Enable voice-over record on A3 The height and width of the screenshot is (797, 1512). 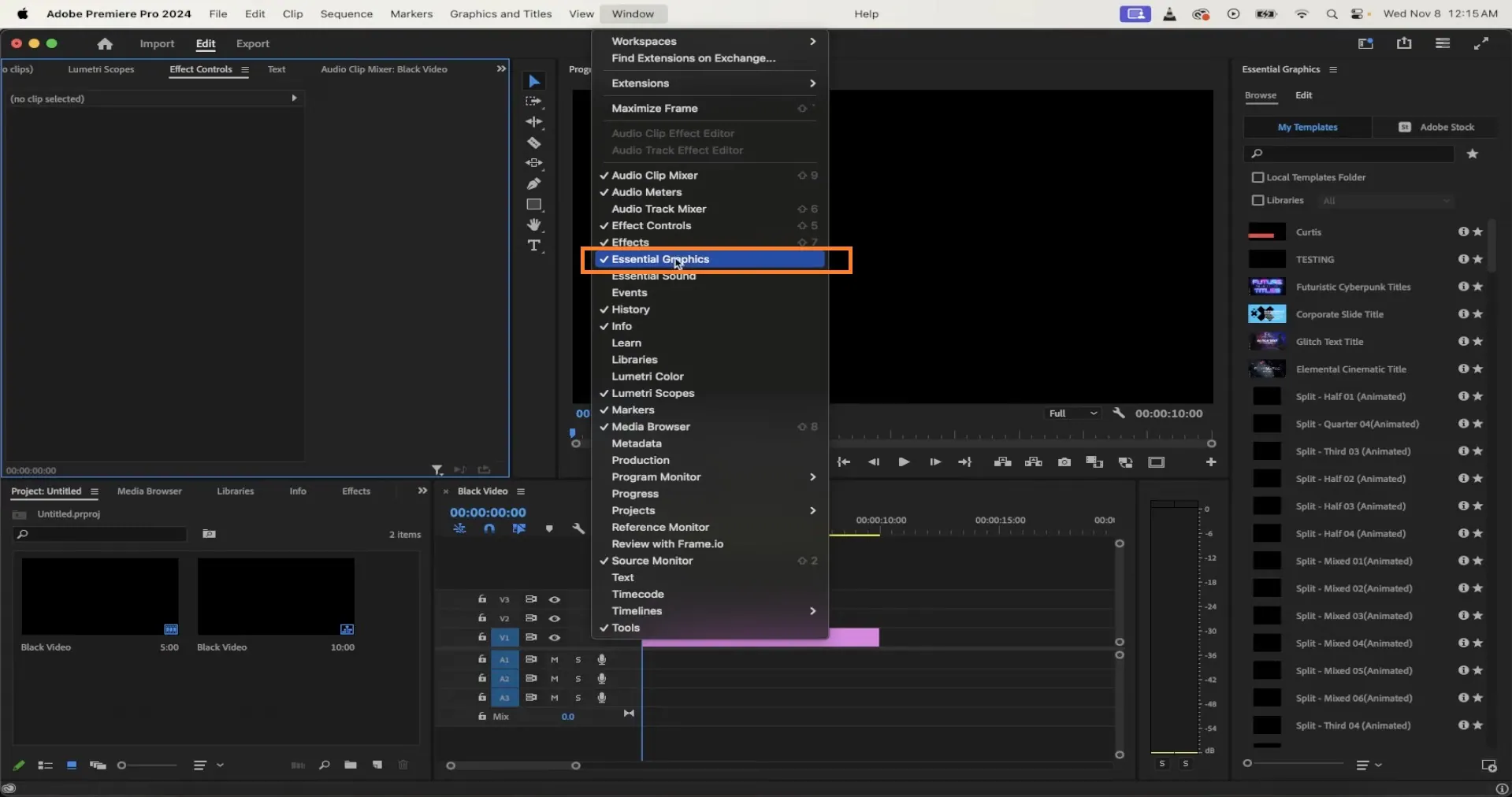602,697
